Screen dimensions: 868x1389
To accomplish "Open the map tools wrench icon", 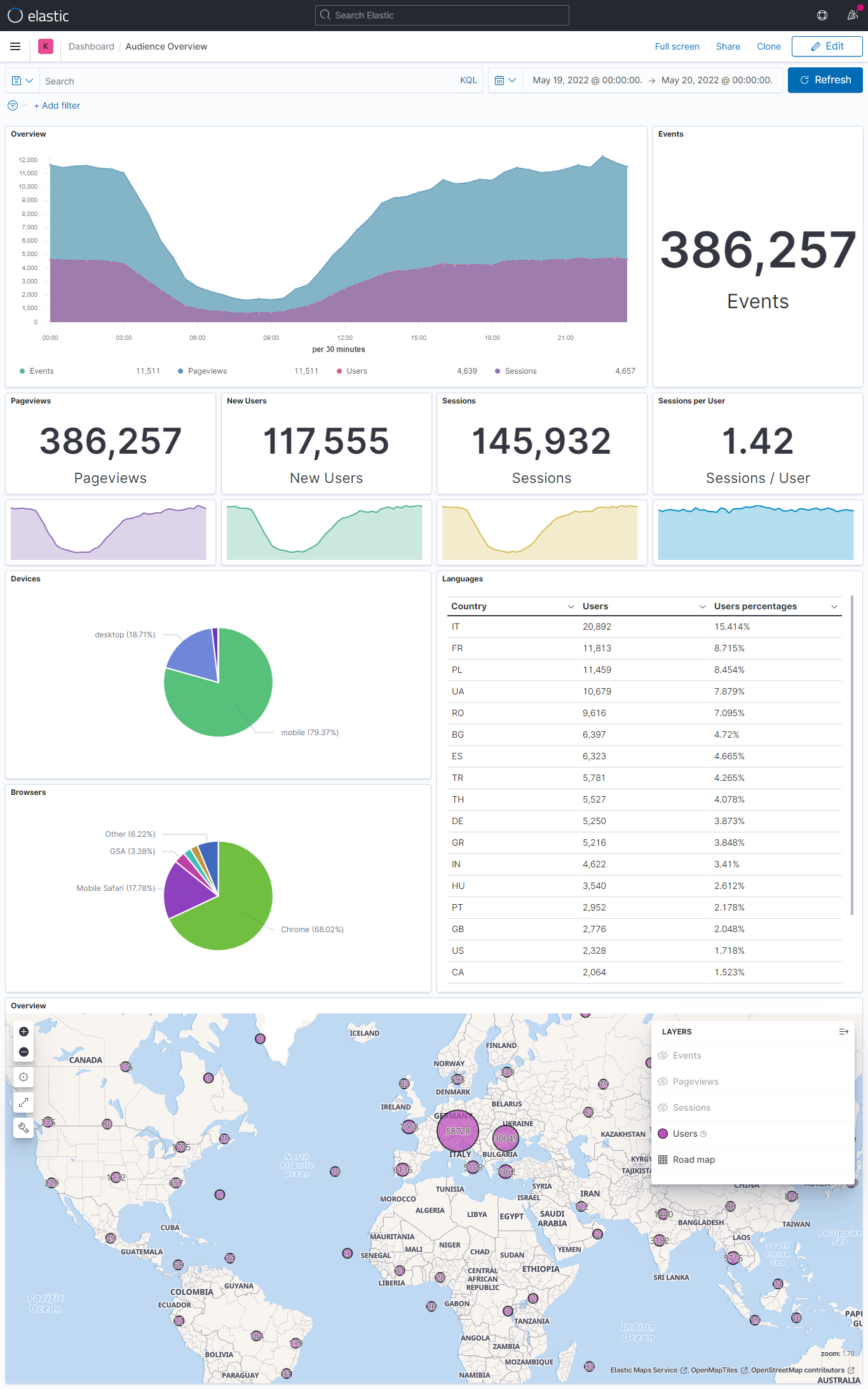I will (24, 1128).
